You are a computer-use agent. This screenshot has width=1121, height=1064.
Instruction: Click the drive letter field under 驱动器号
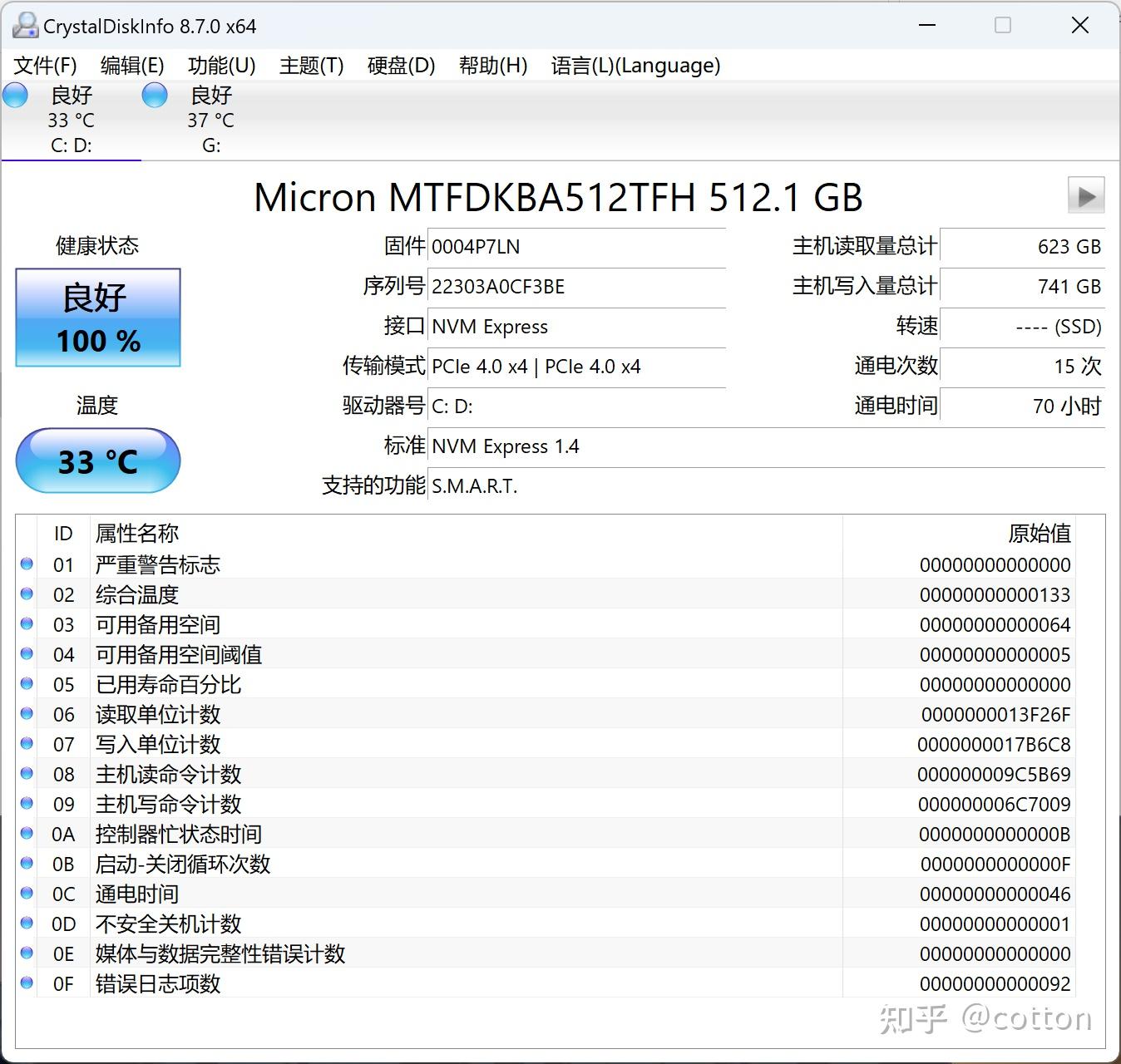coord(576,406)
